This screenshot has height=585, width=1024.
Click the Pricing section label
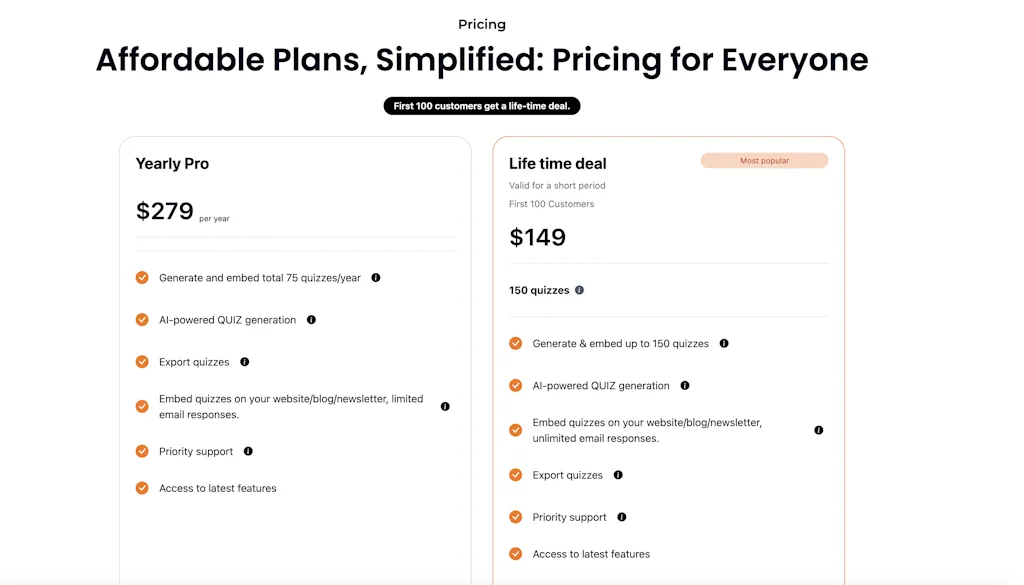click(x=482, y=24)
